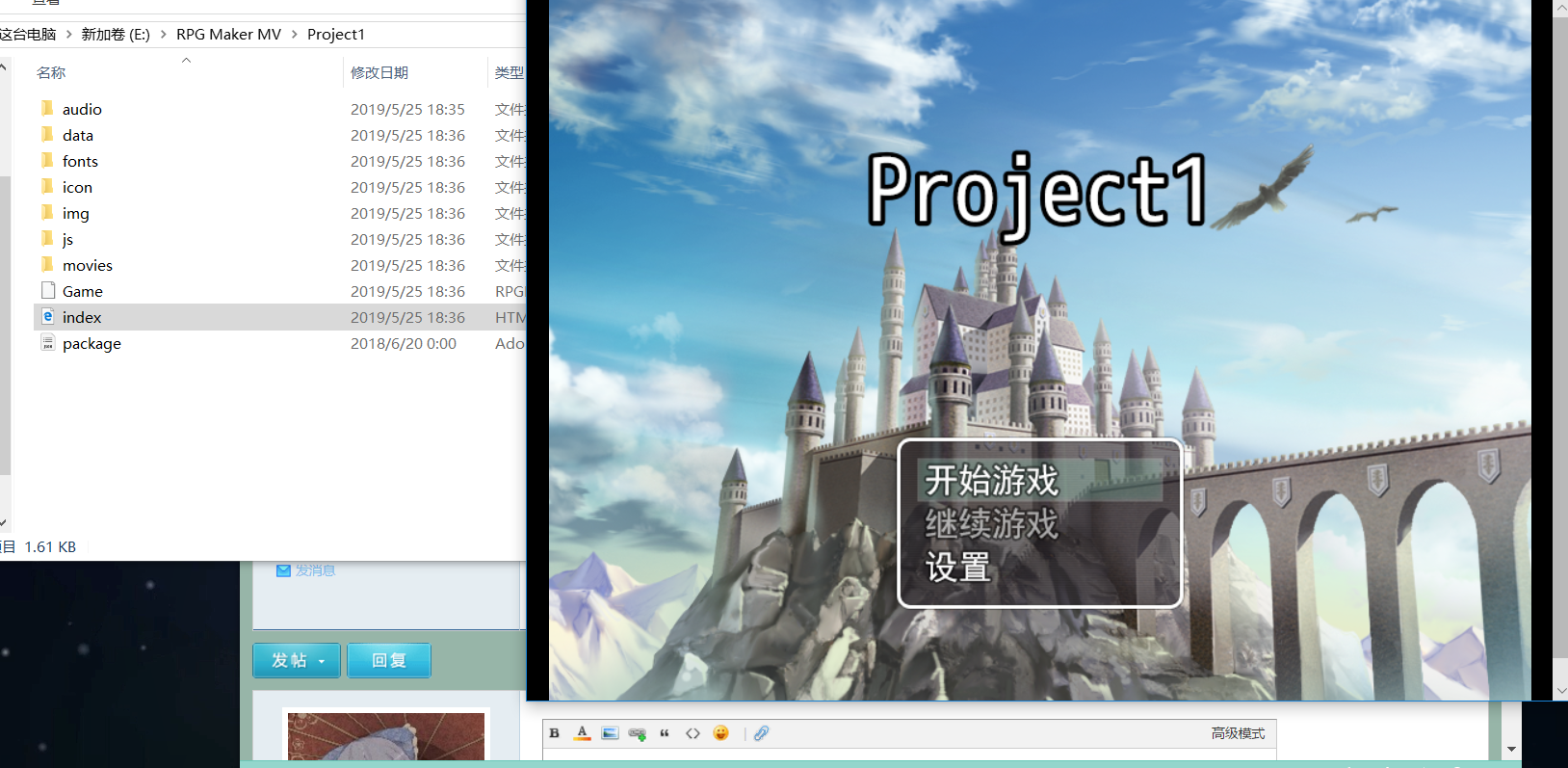Expand the RPG Maker MV breadcrumb chevron
The height and width of the screenshot is (768, 1568).
294,34
